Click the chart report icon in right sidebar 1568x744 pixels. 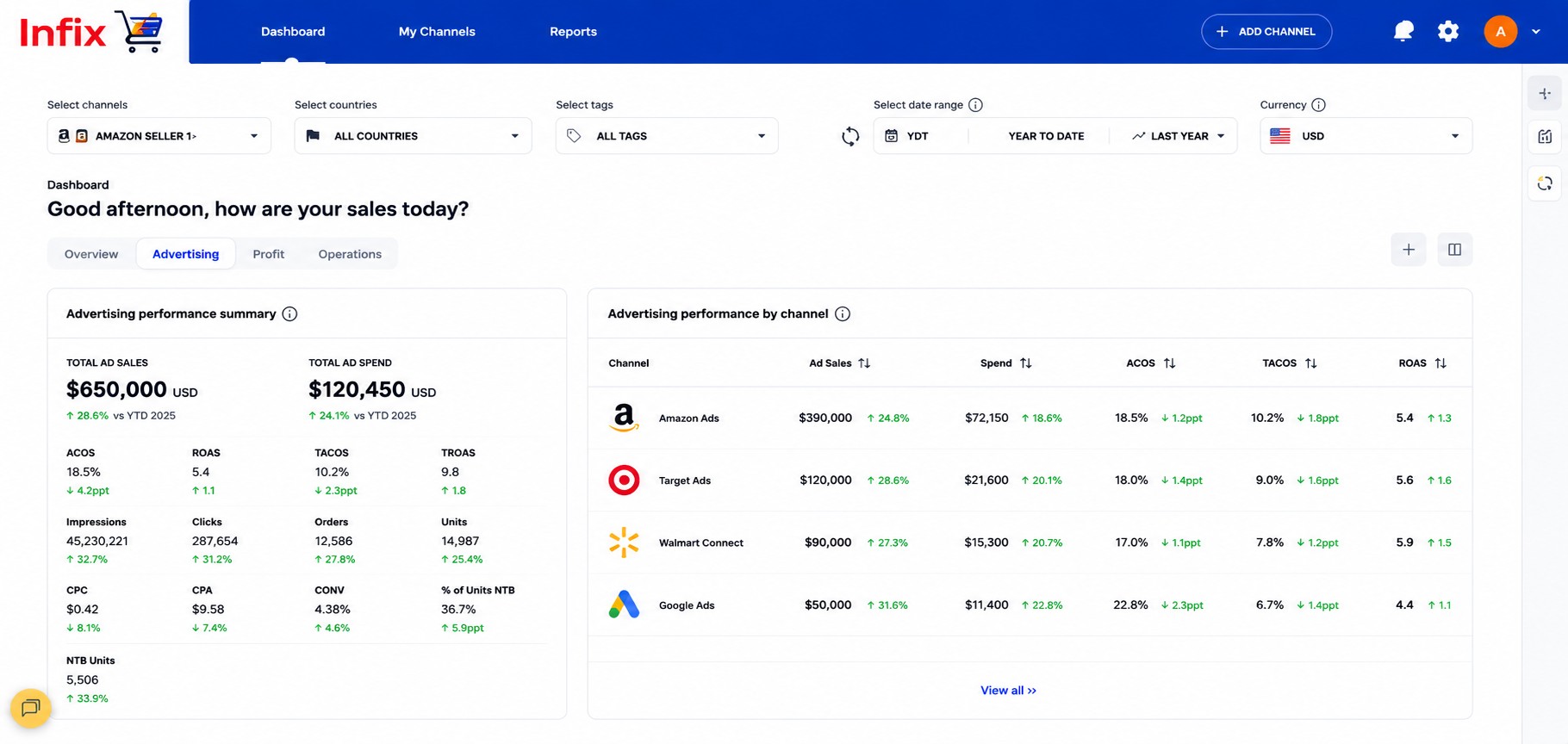tap(1545, 136)
